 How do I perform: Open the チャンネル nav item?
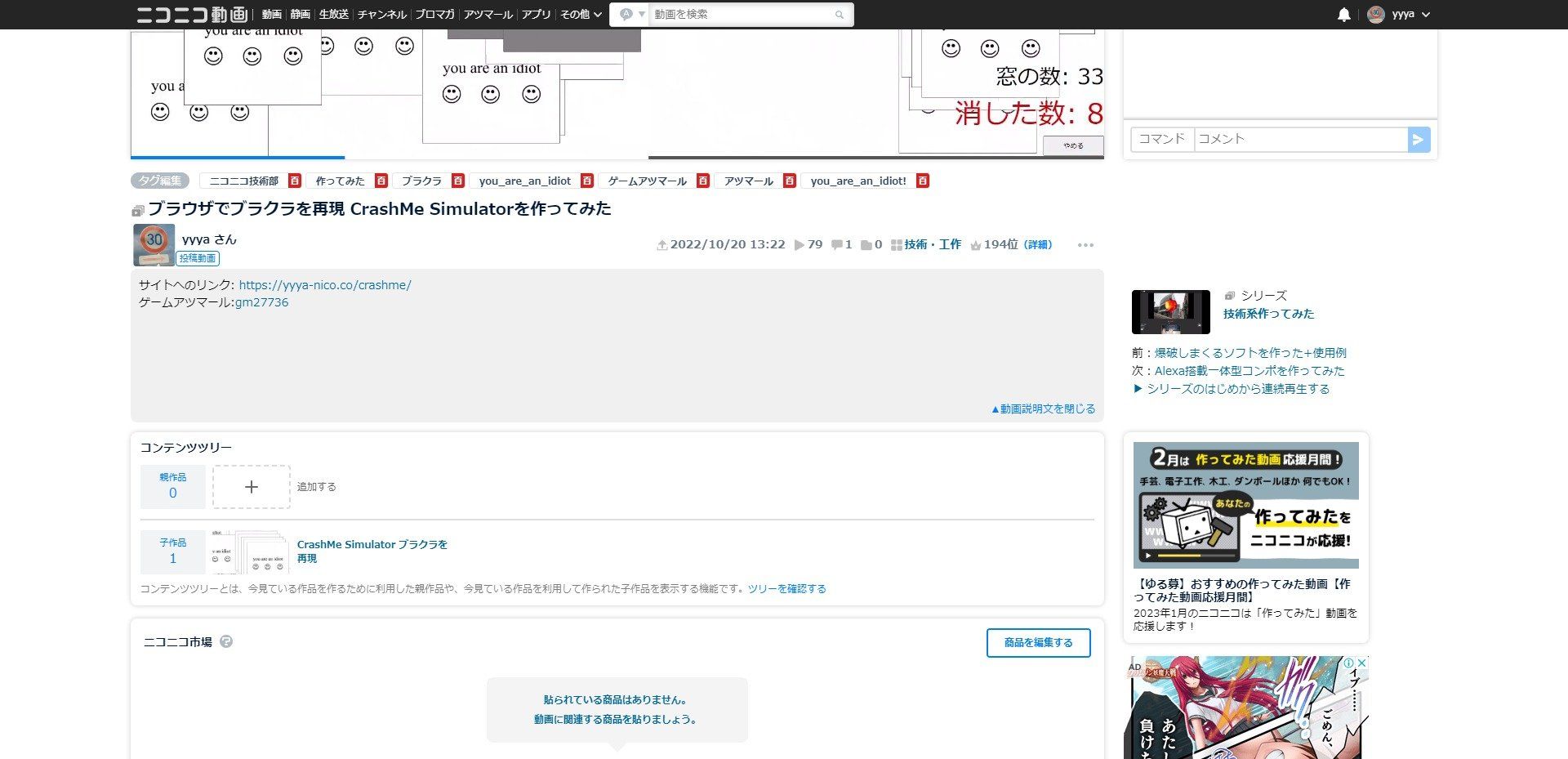[381, 15]
